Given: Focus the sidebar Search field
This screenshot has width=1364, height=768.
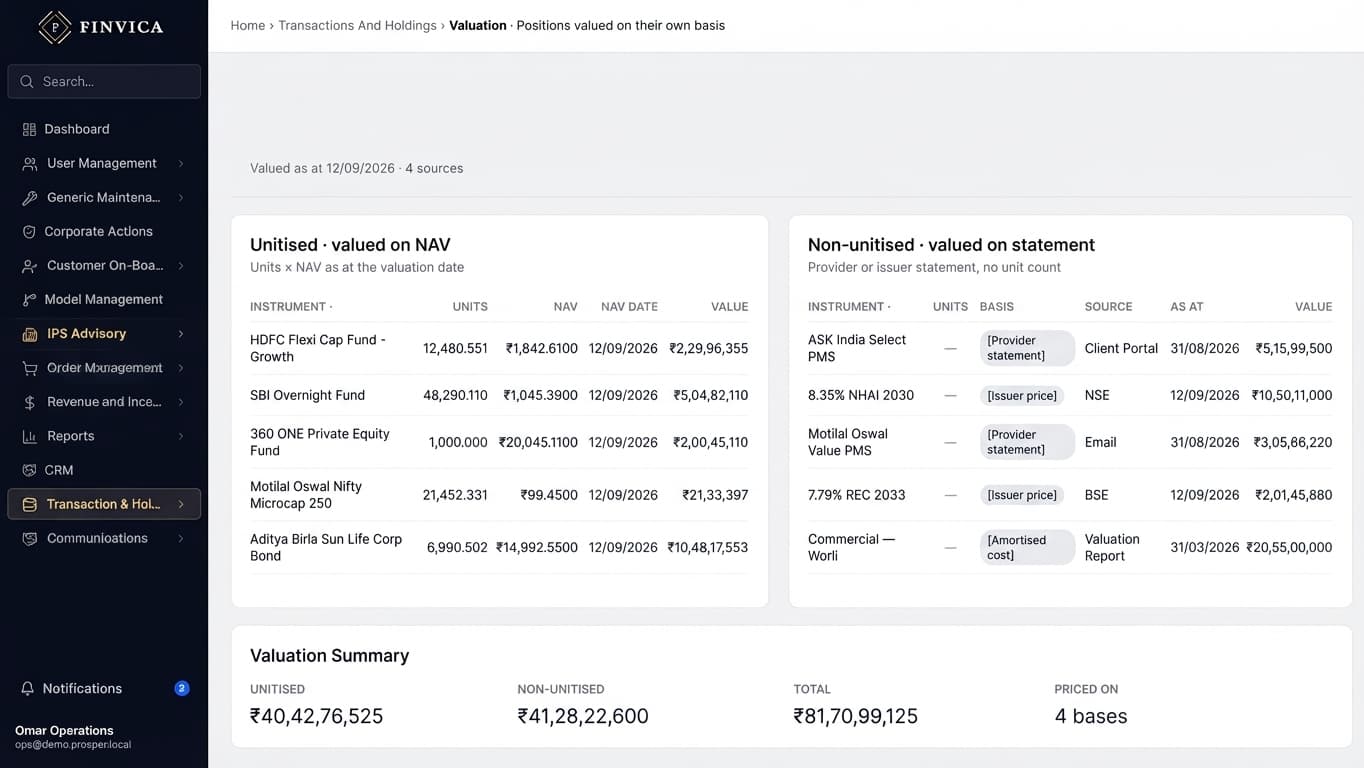Looking at the screenshot, I should click(104, 82).
